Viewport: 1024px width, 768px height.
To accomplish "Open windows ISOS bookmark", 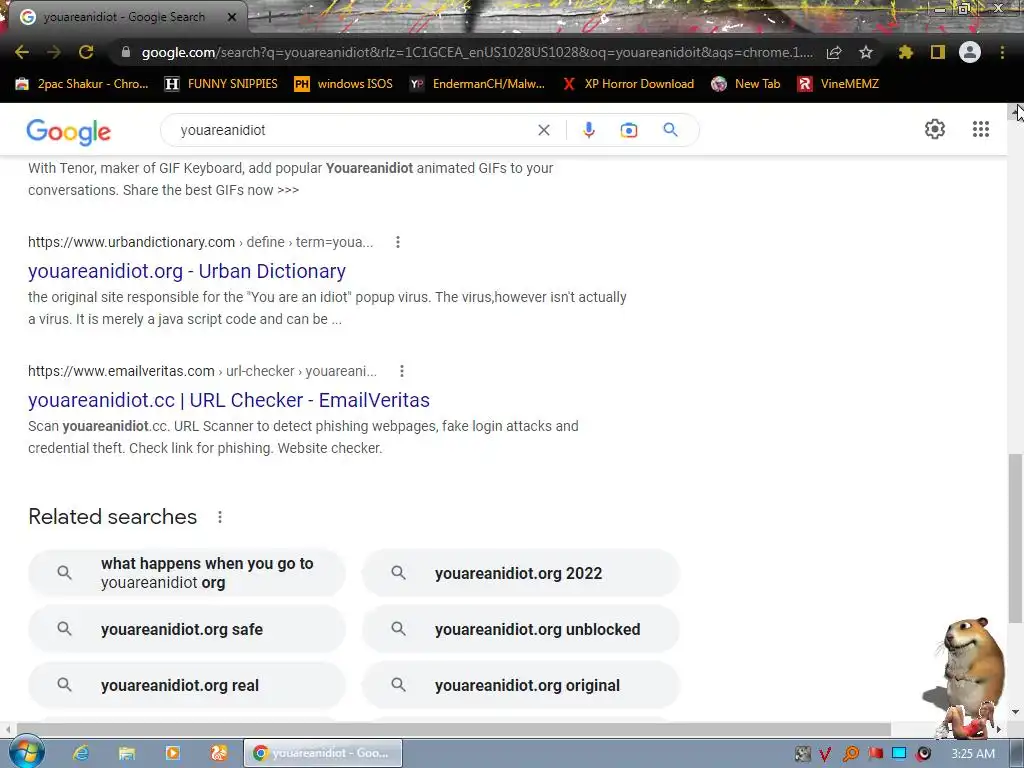I will pos(344,84).
